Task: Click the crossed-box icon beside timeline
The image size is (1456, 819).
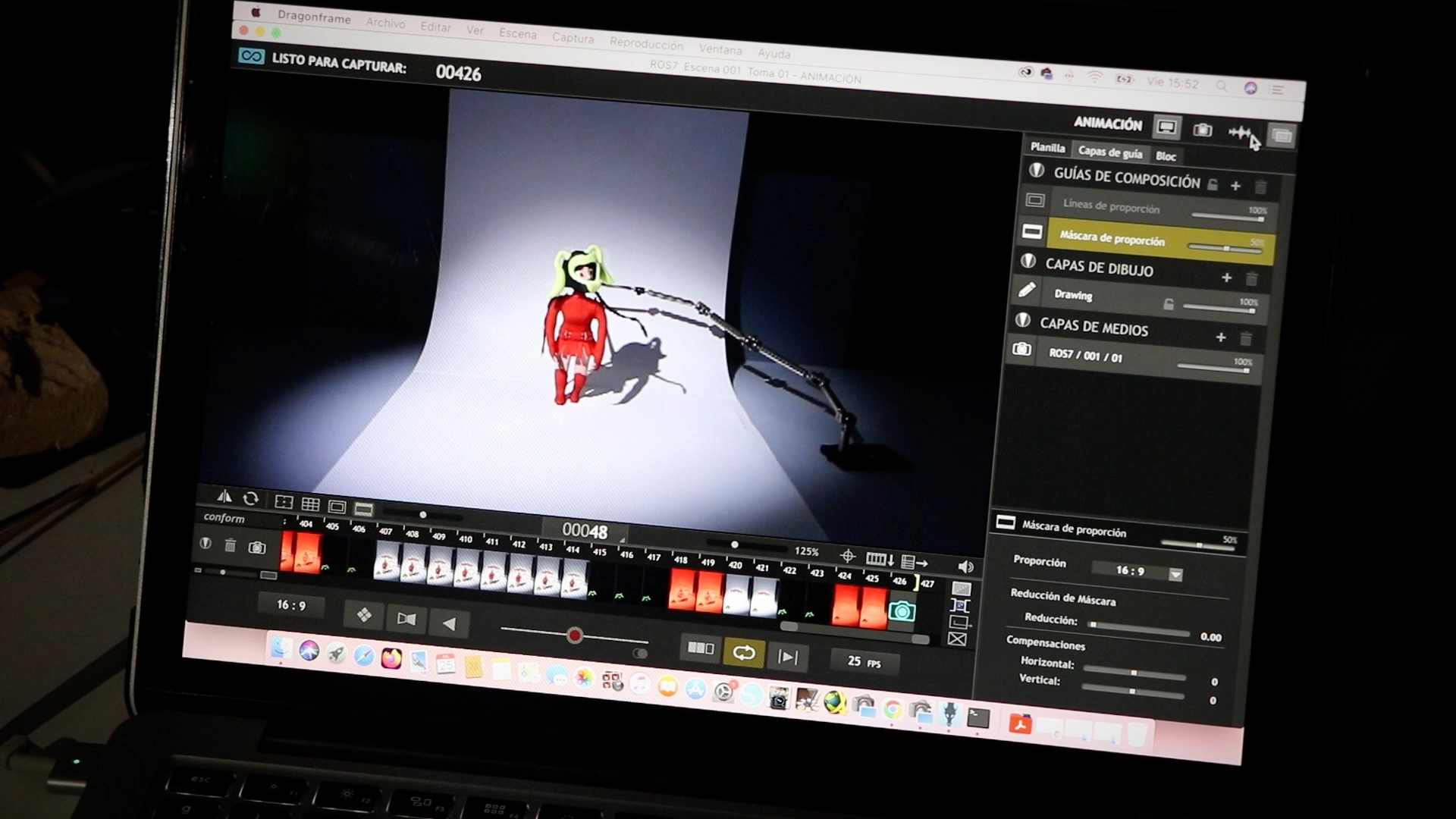Action: point(957,639)
